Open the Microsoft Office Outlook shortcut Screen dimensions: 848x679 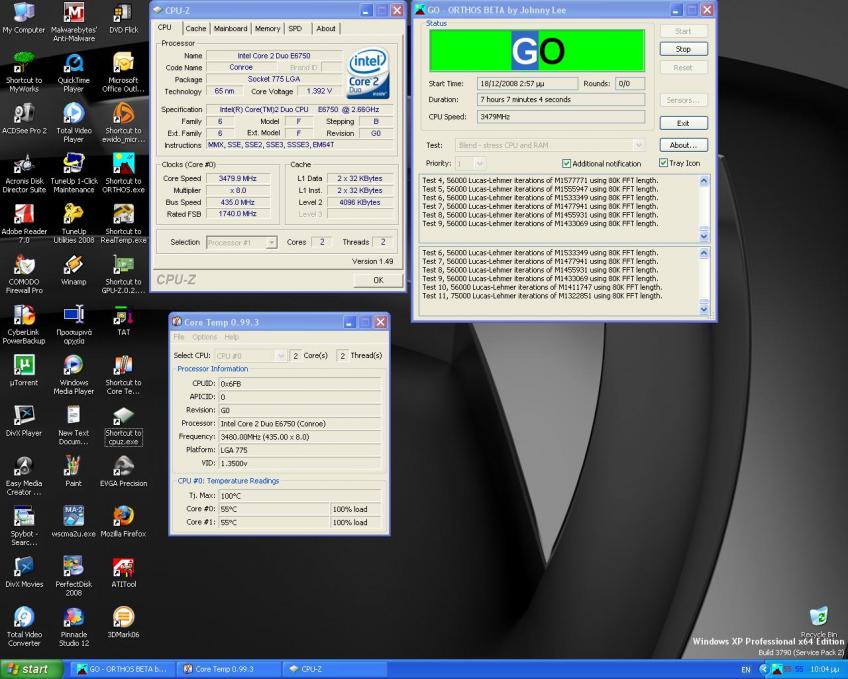tap(123, 73)
